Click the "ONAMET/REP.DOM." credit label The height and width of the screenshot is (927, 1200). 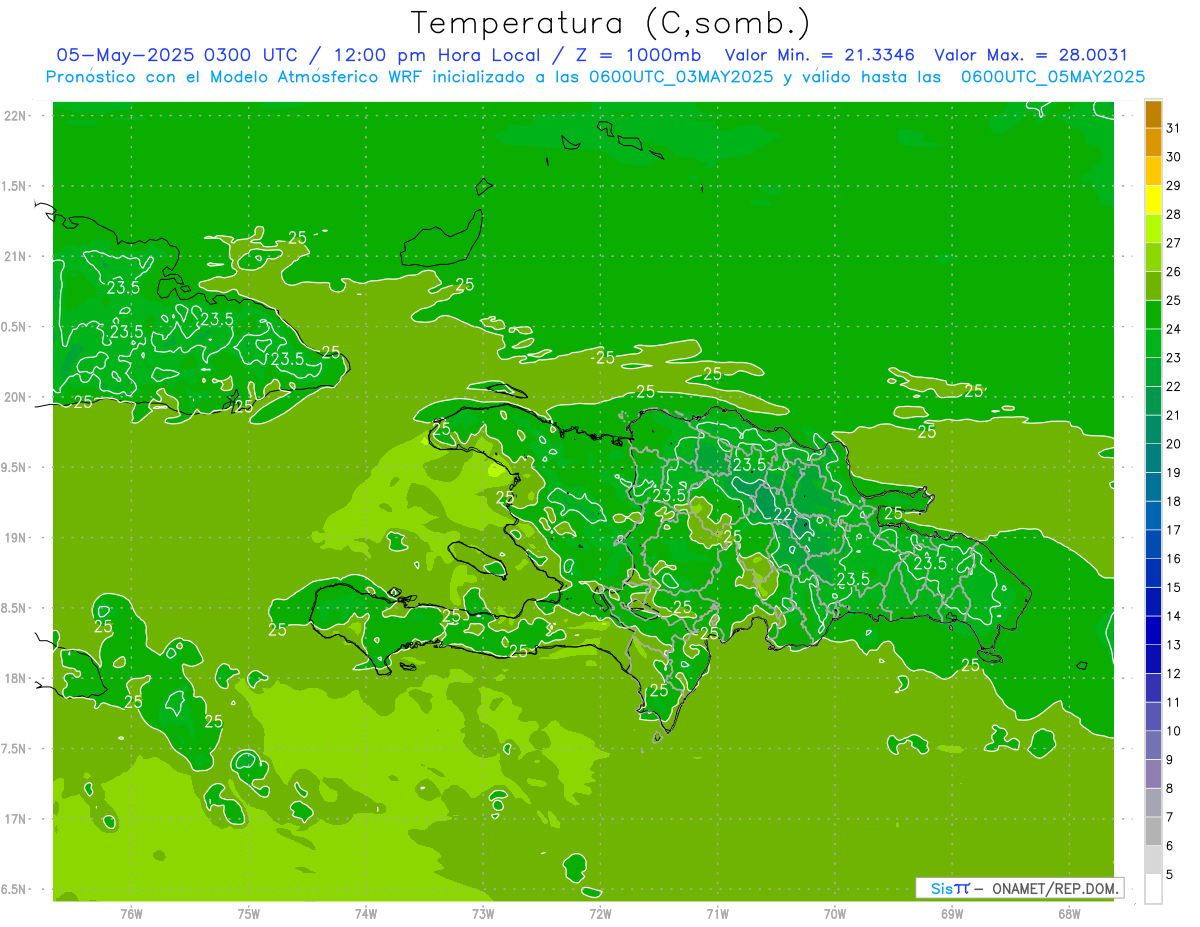(1054, 888)
